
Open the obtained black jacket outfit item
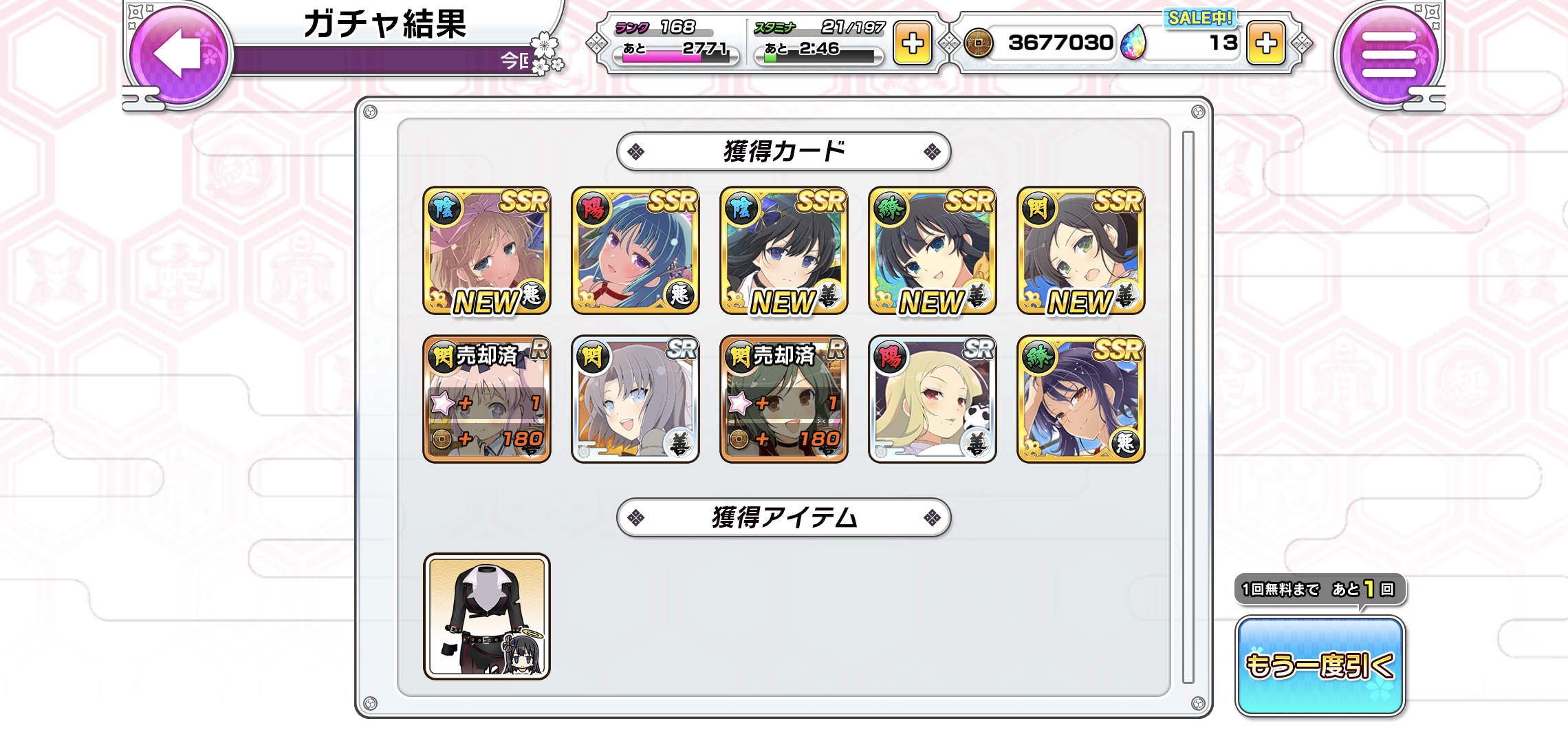(487, 616)
